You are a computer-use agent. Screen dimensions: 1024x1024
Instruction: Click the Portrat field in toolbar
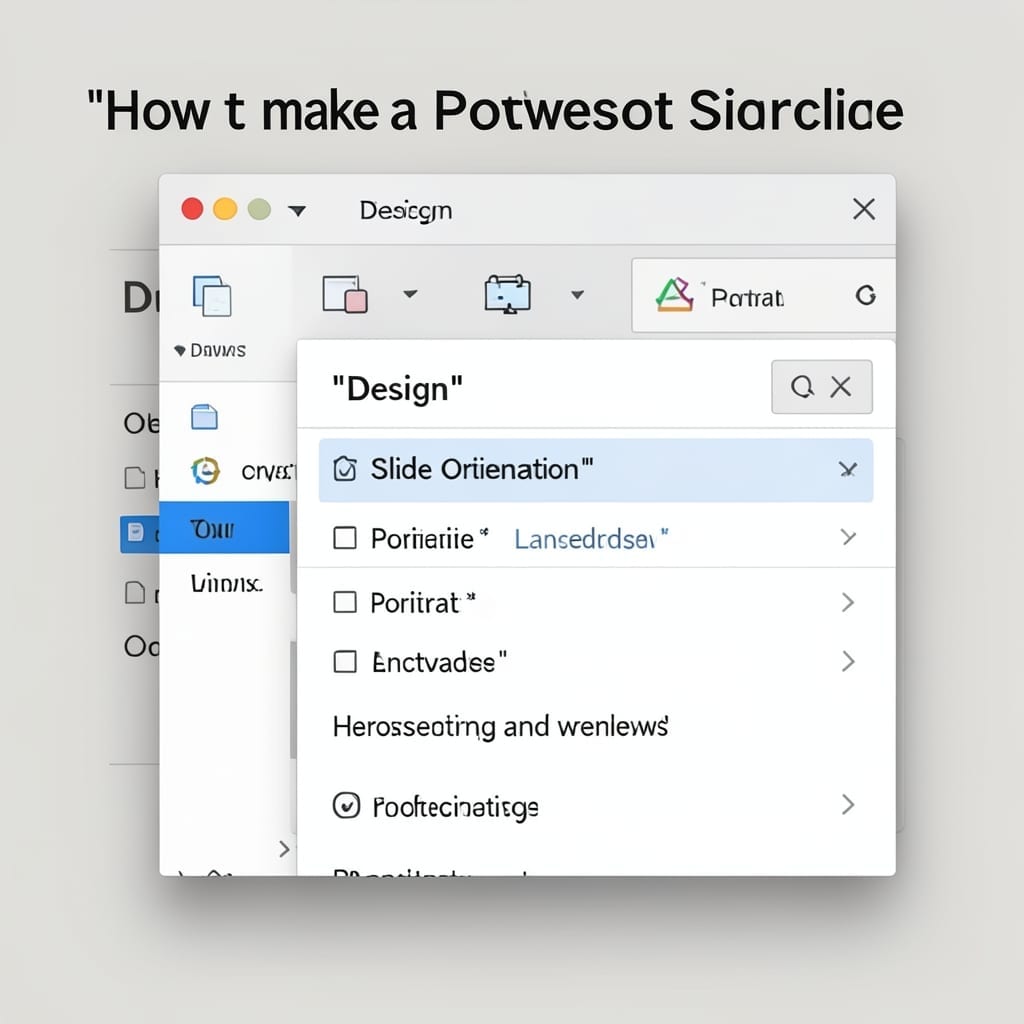click(763, 295)
